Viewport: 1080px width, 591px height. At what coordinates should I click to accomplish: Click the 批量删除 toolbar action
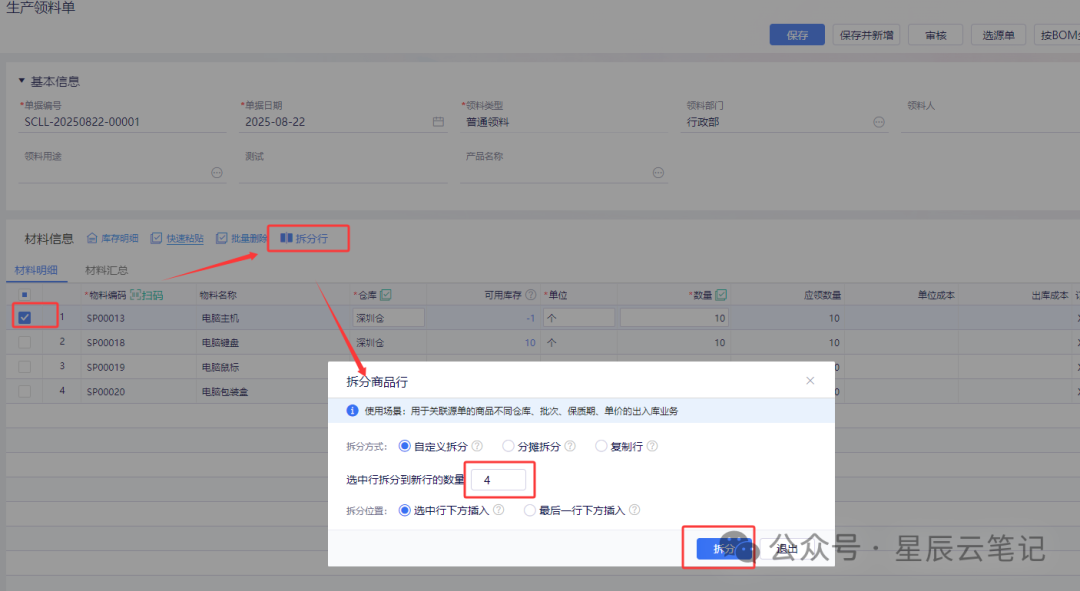241,238
